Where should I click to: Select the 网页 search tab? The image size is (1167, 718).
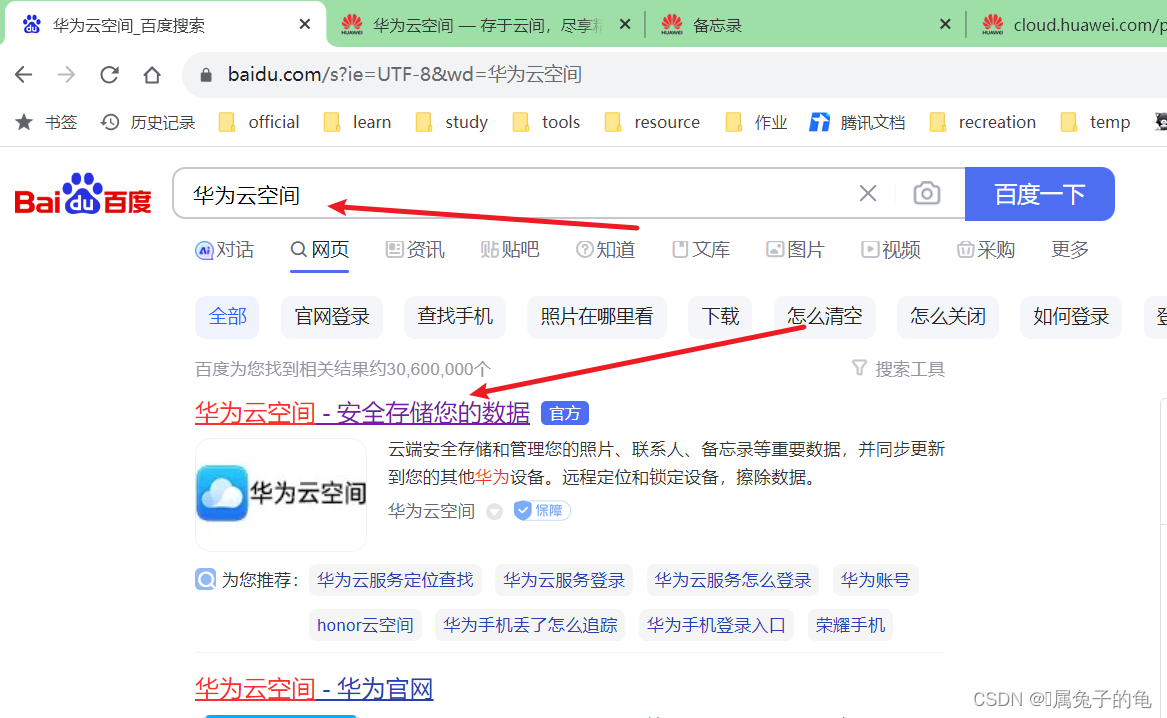click(x=319, y=250)
